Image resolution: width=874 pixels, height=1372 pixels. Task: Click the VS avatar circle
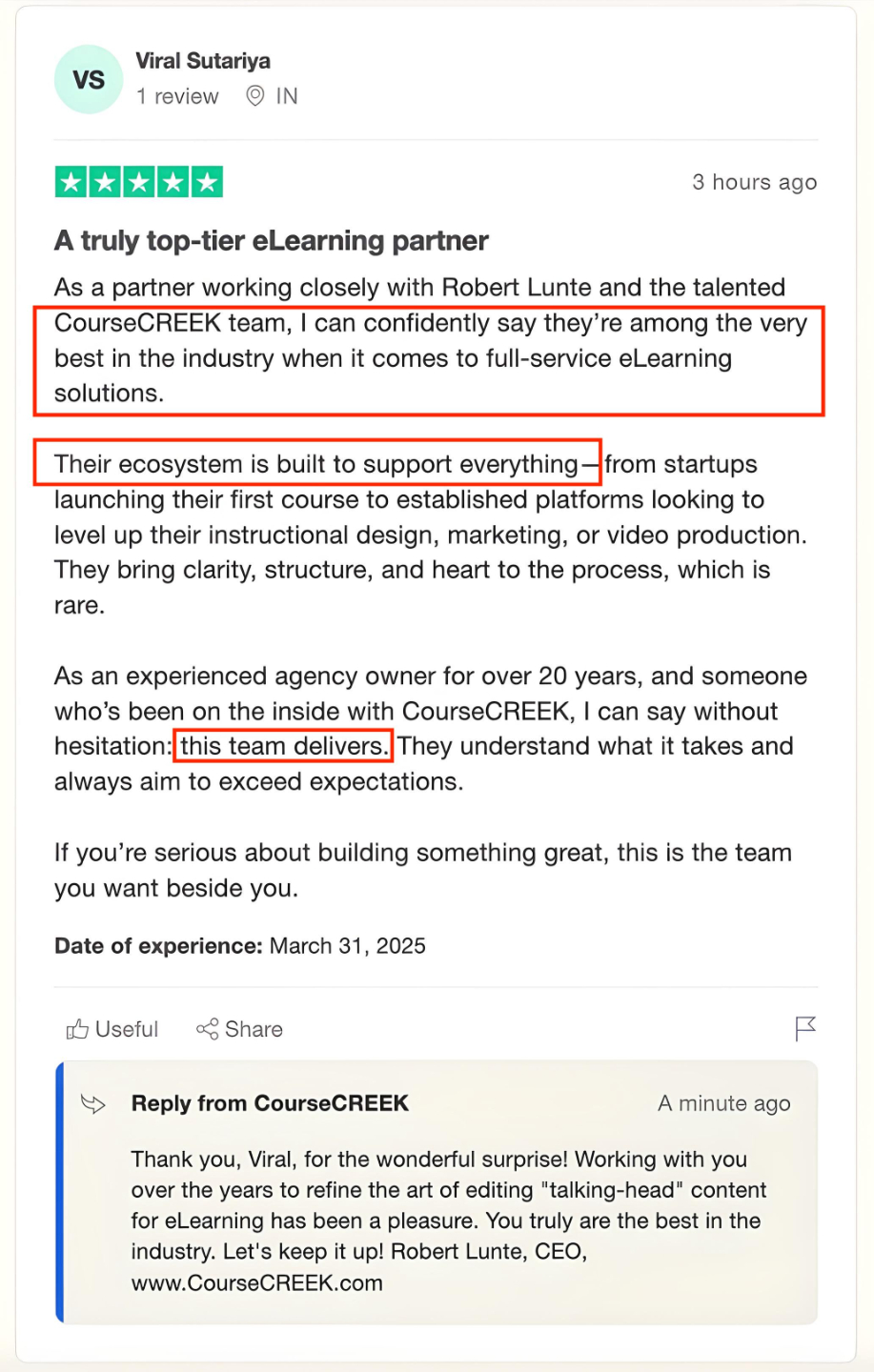coord(89,80)
